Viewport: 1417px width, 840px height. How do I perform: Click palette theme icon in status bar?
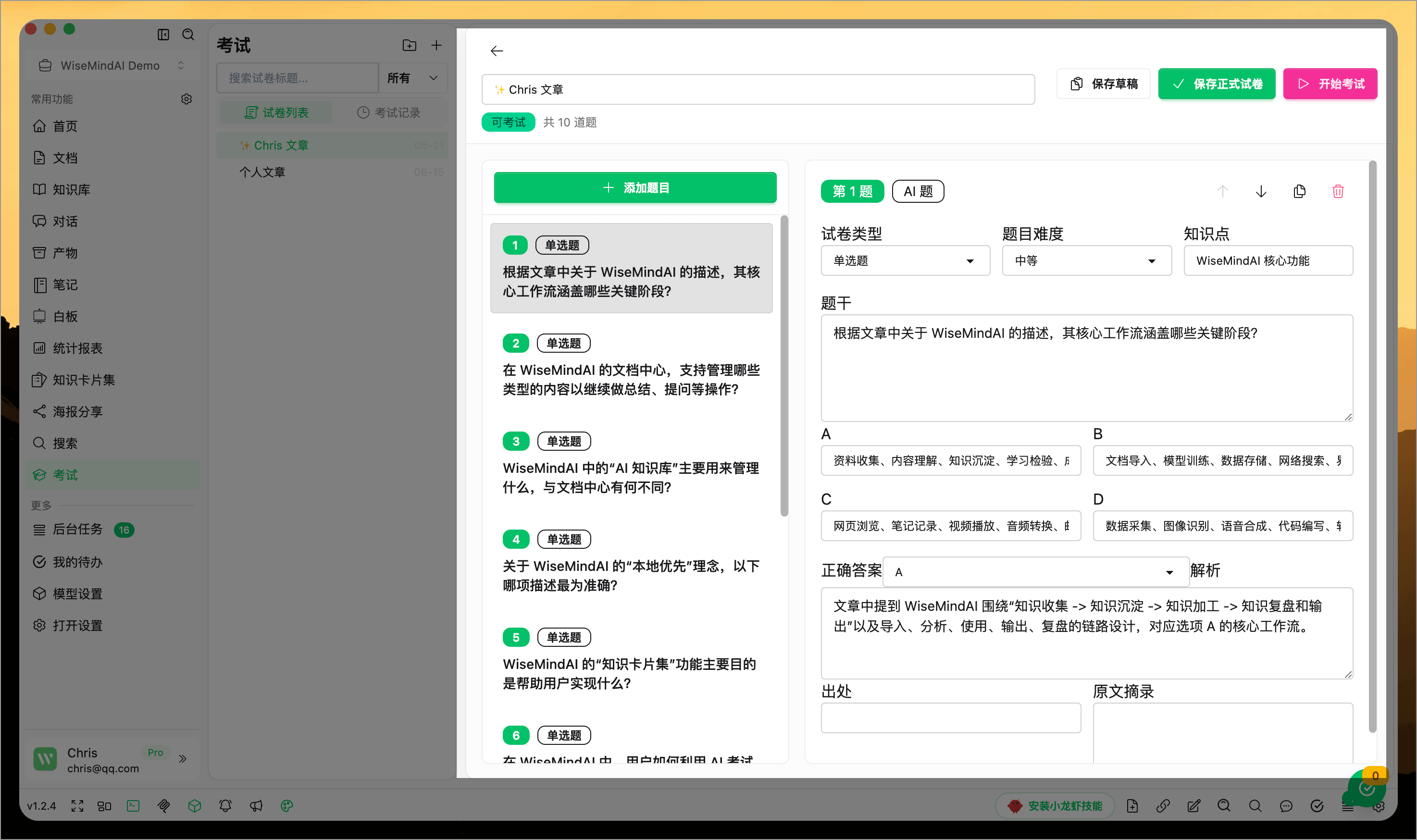pos(287,805)
